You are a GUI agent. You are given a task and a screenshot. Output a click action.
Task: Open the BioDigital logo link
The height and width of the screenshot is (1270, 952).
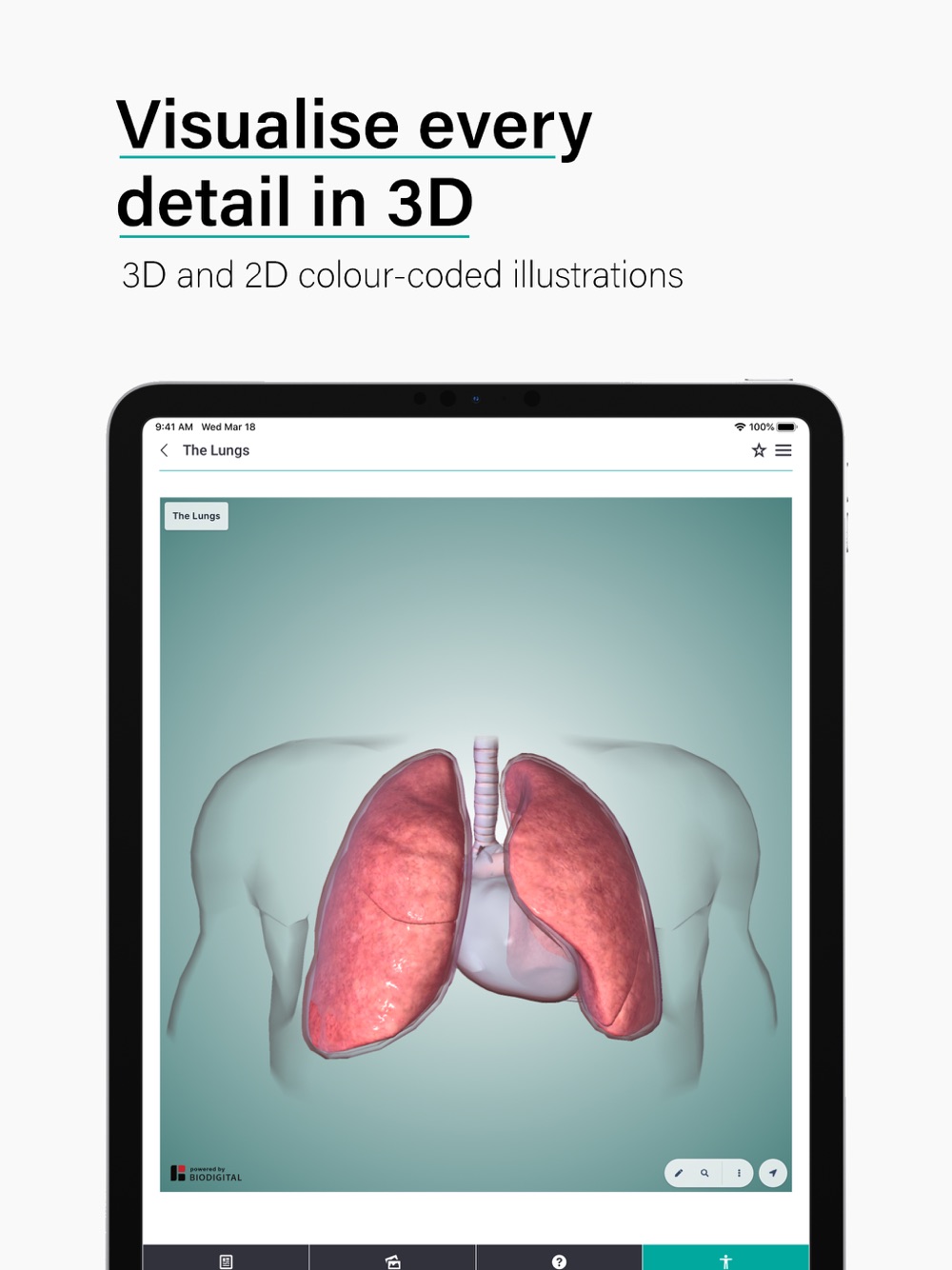206,1174
